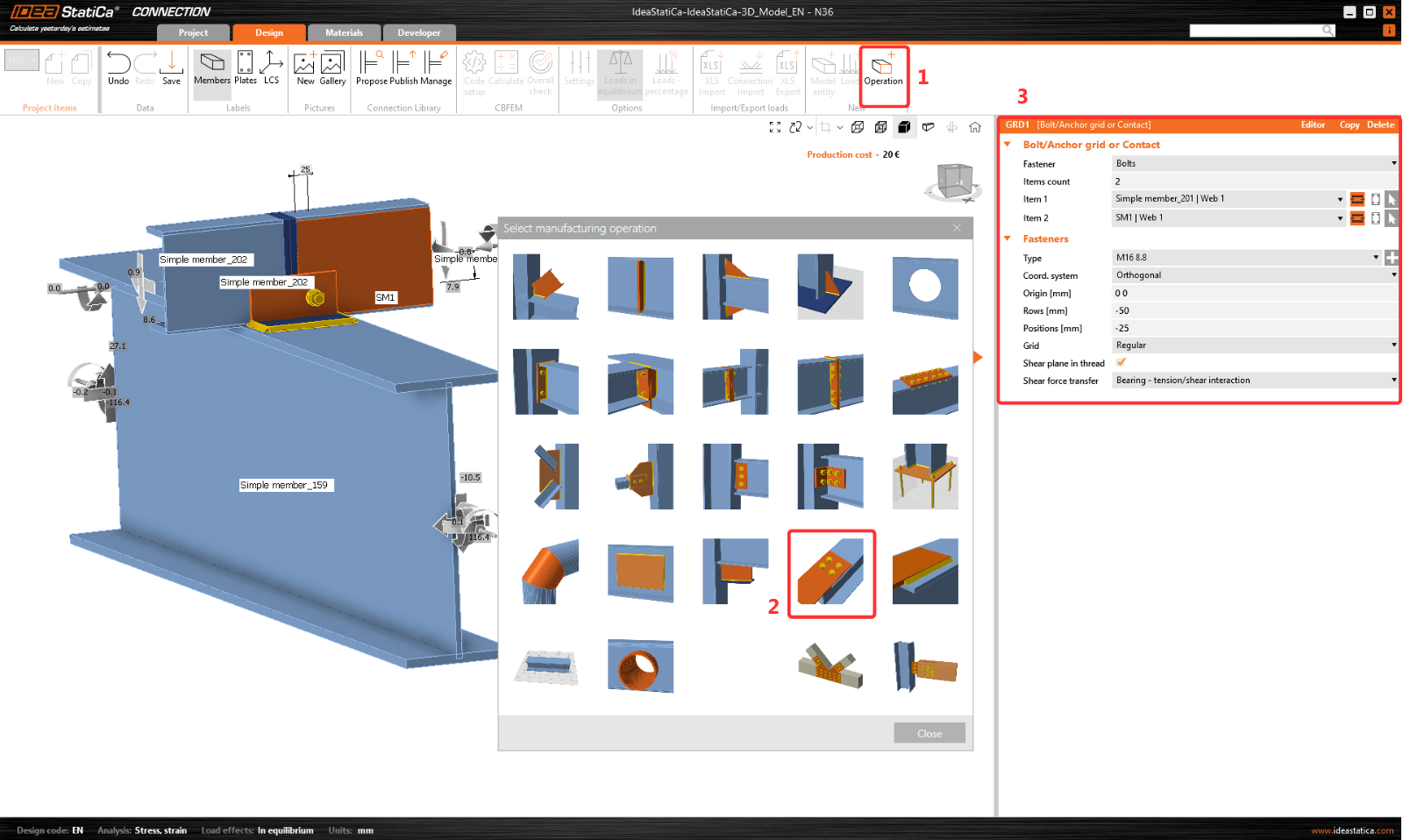Screen dimensions: 1403x840
Task: Click the LCS labels icon
Action: [271, 69]
